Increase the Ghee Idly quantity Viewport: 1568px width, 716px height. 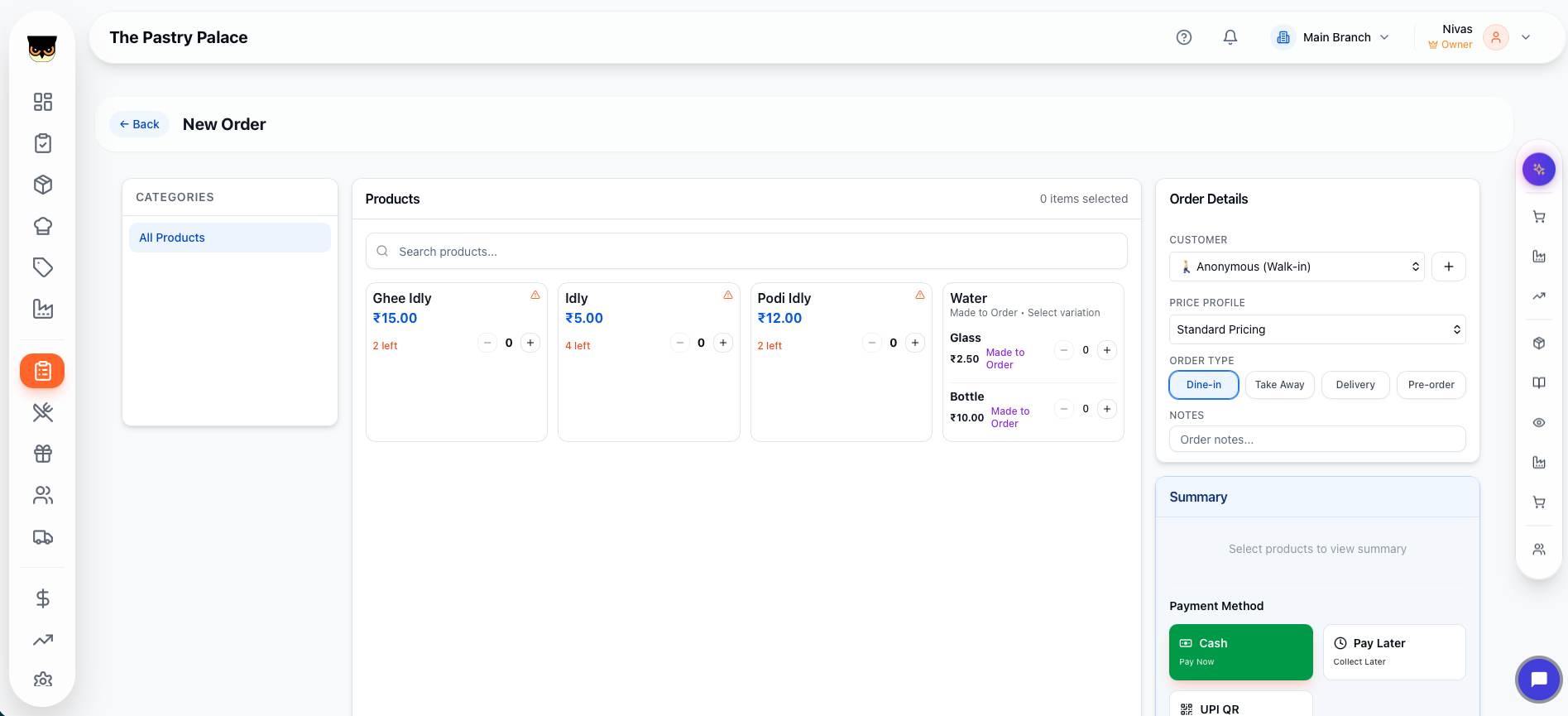pos(530,343)
